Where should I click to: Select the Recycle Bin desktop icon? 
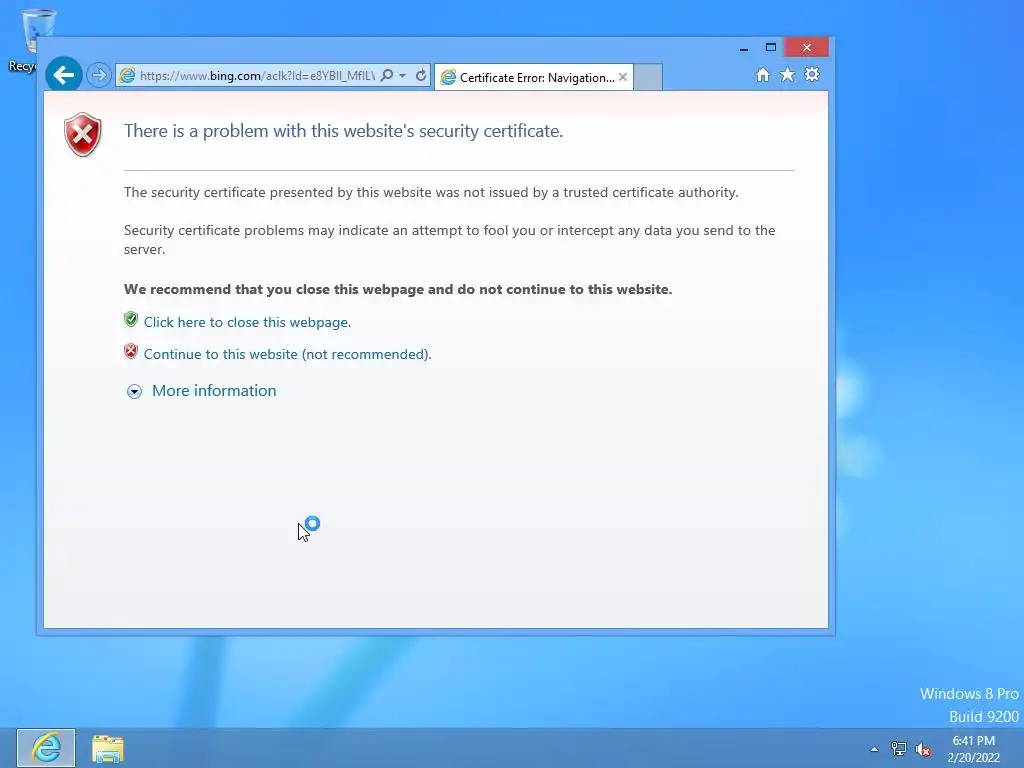coord(26,39)
